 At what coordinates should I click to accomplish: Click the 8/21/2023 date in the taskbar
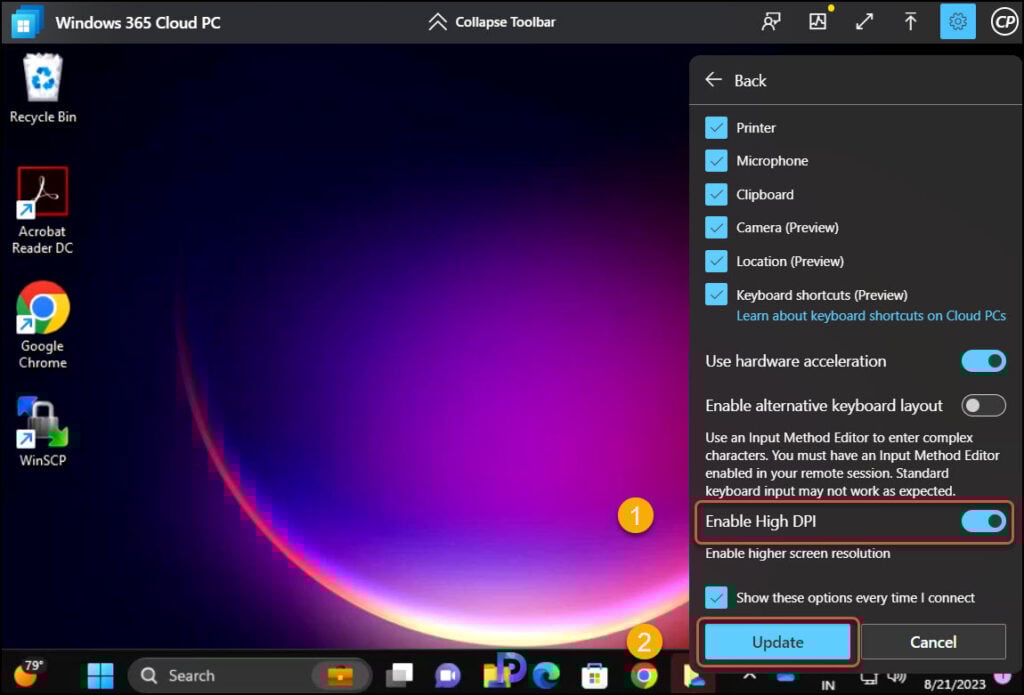click(954, 685)
